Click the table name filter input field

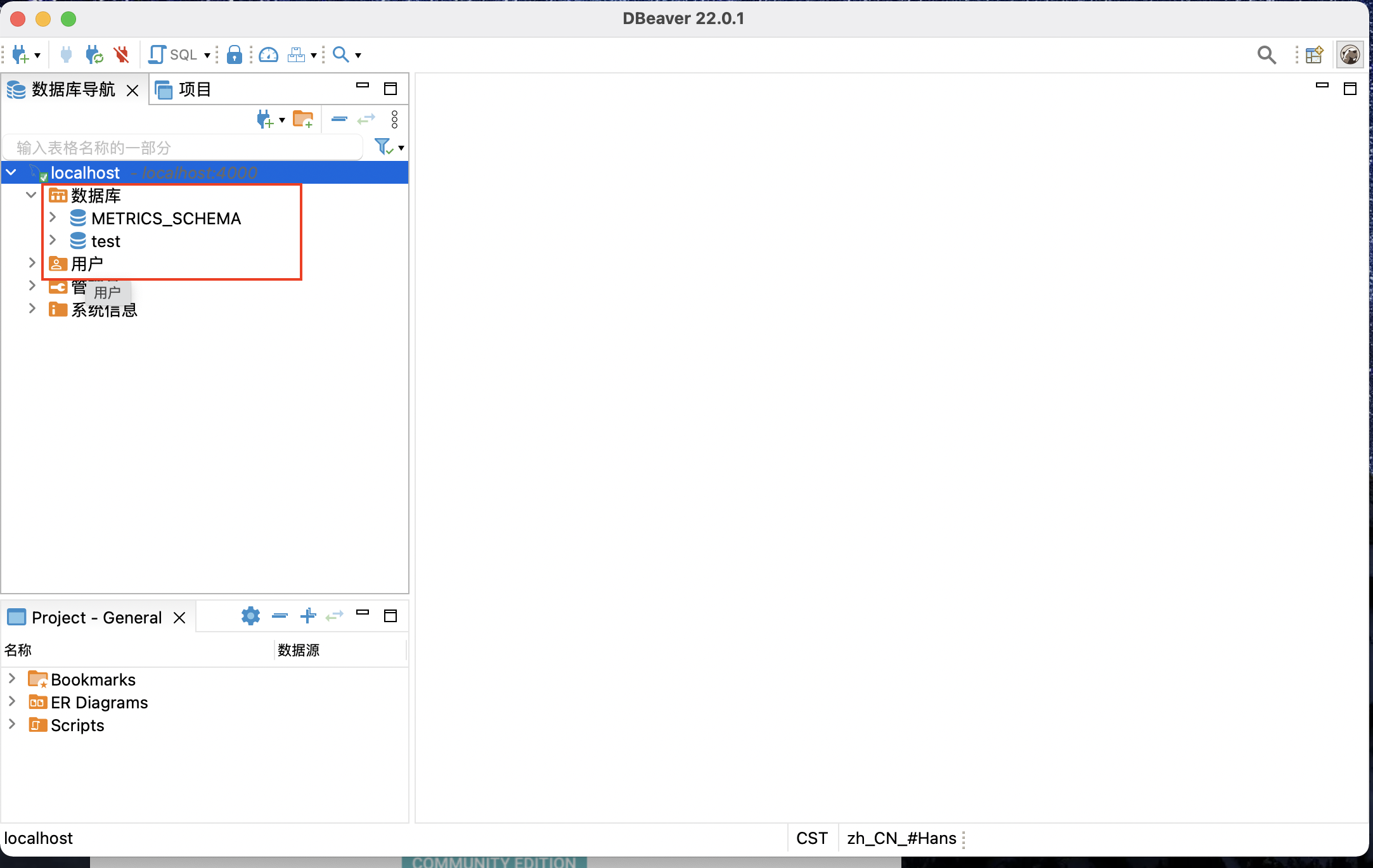pos(184,148)
